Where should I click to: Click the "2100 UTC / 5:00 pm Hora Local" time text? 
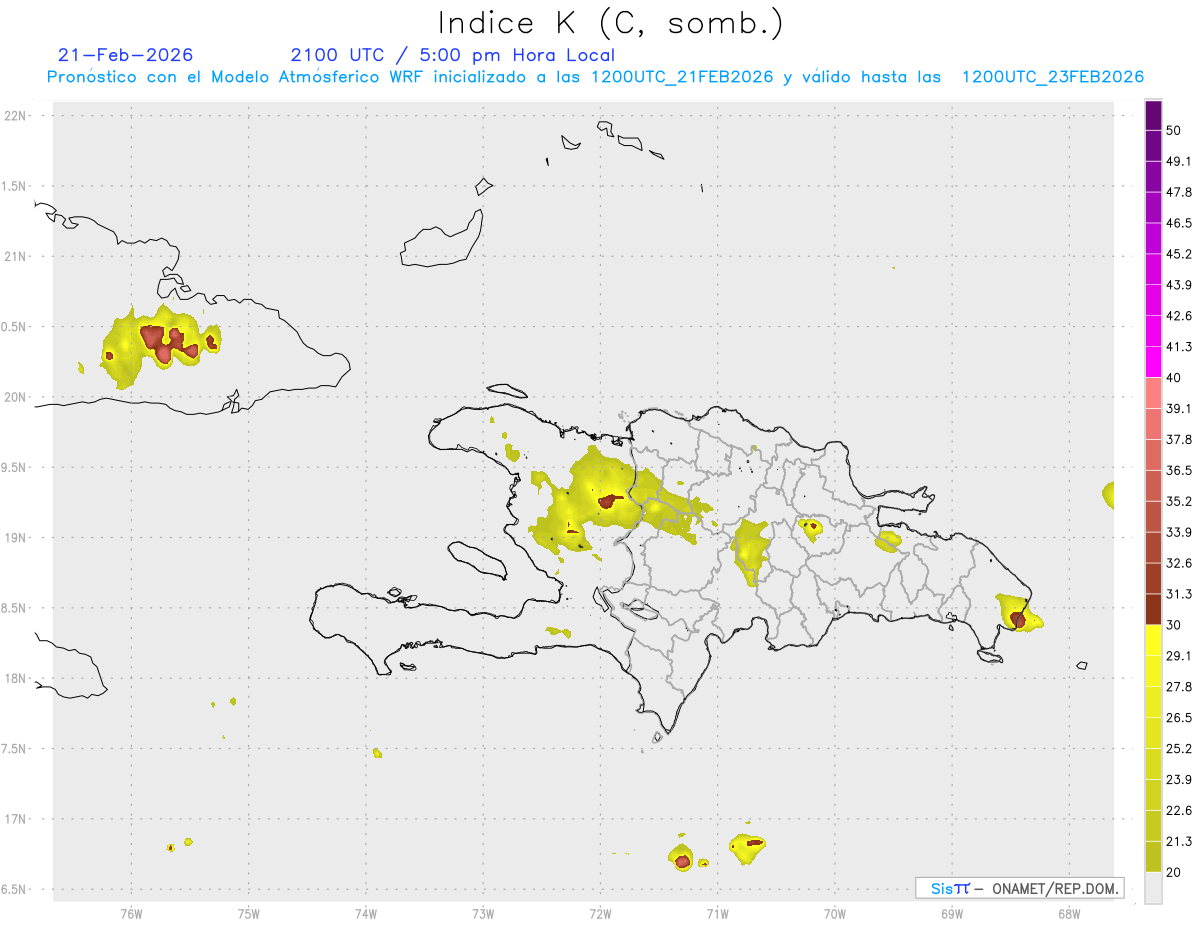click(452, 55)
